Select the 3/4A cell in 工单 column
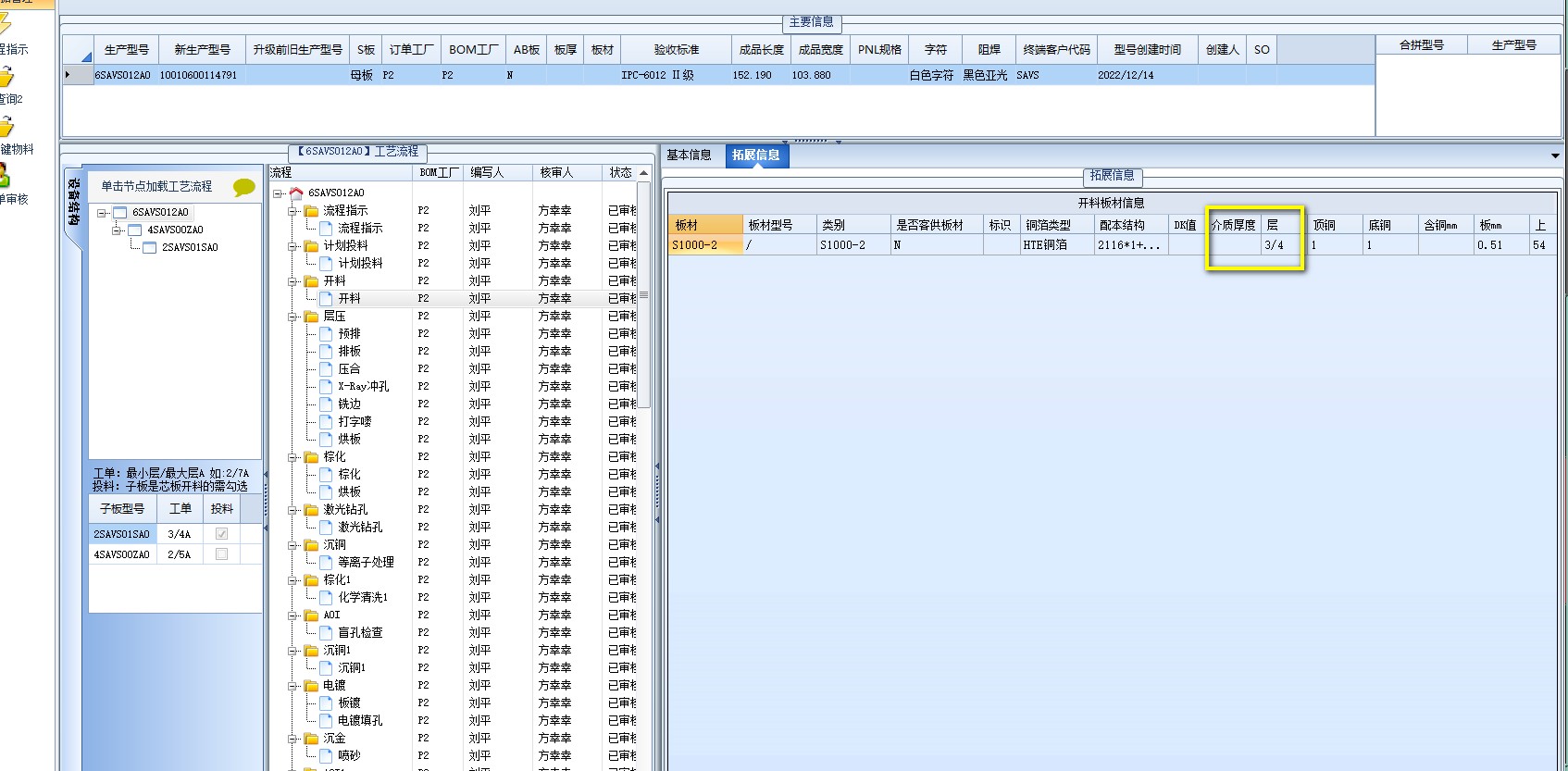Screen dimensions: 1568x771 pyautogui.click(x=180, y=534)
